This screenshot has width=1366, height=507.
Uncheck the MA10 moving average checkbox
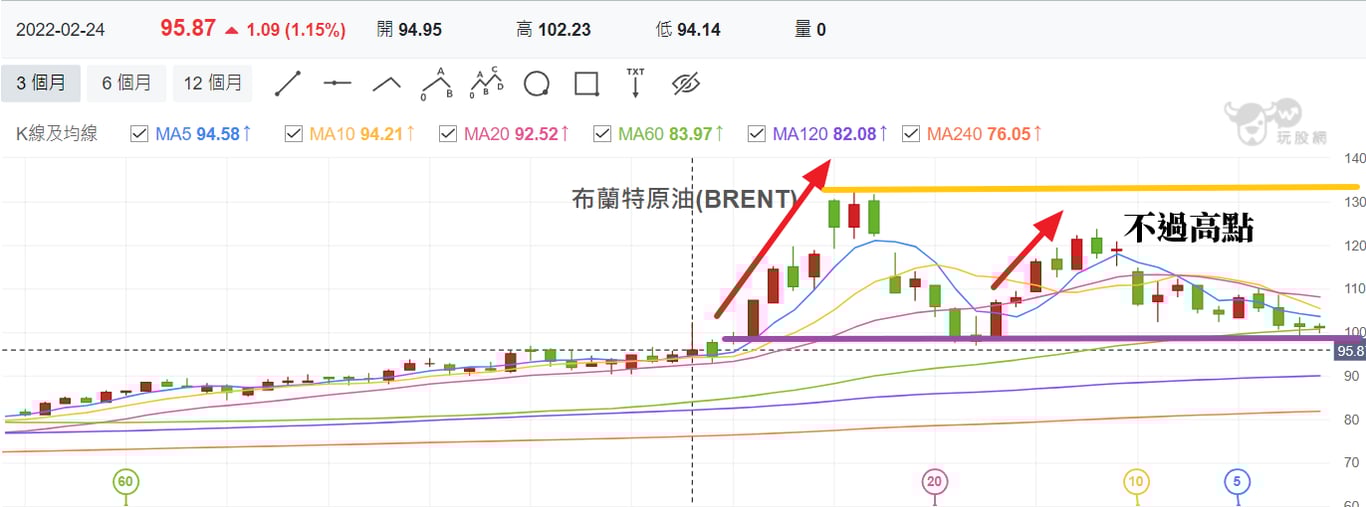click(294, 133)
